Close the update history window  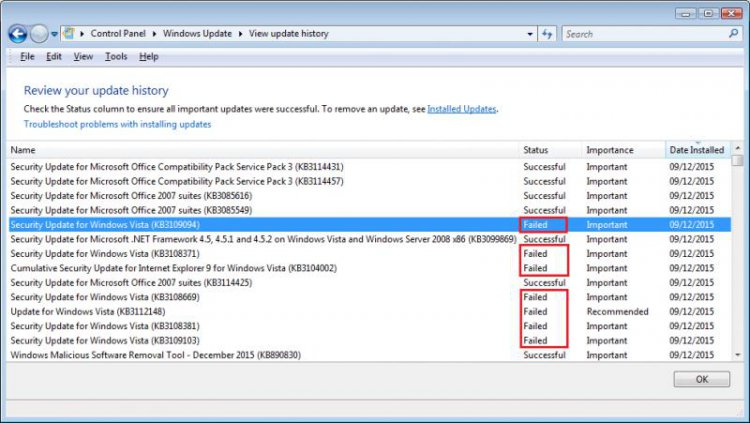732,14
